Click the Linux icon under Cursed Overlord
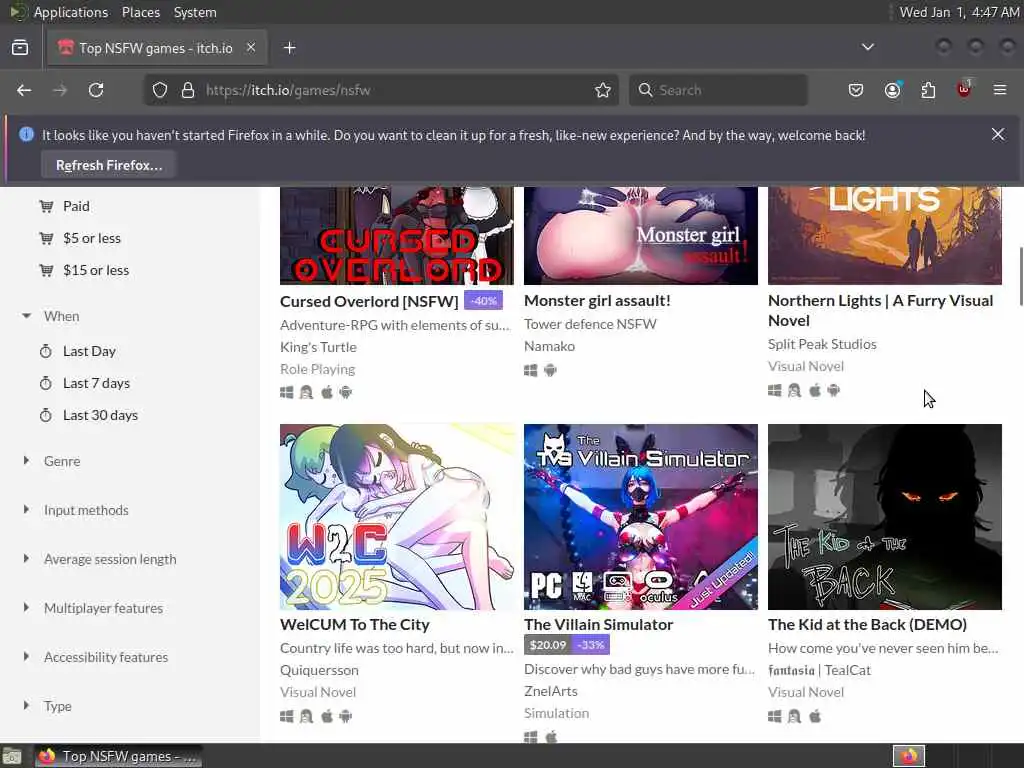The width and height of the screenshot is (1024, 768). pyautogui.click(x=306, y=392)
